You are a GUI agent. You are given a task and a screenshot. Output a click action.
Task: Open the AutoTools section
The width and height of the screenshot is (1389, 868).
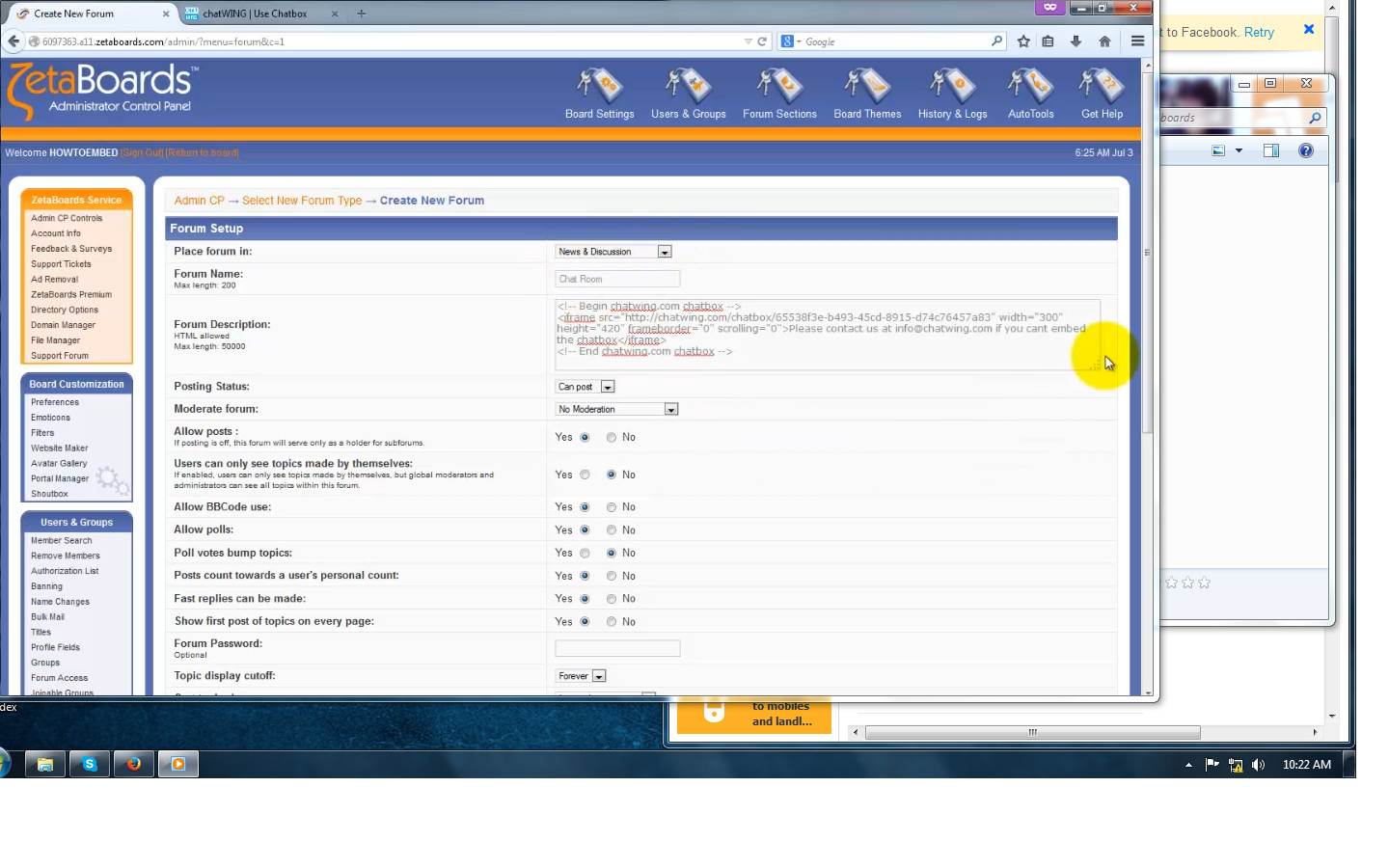(x=1029, y=94)
